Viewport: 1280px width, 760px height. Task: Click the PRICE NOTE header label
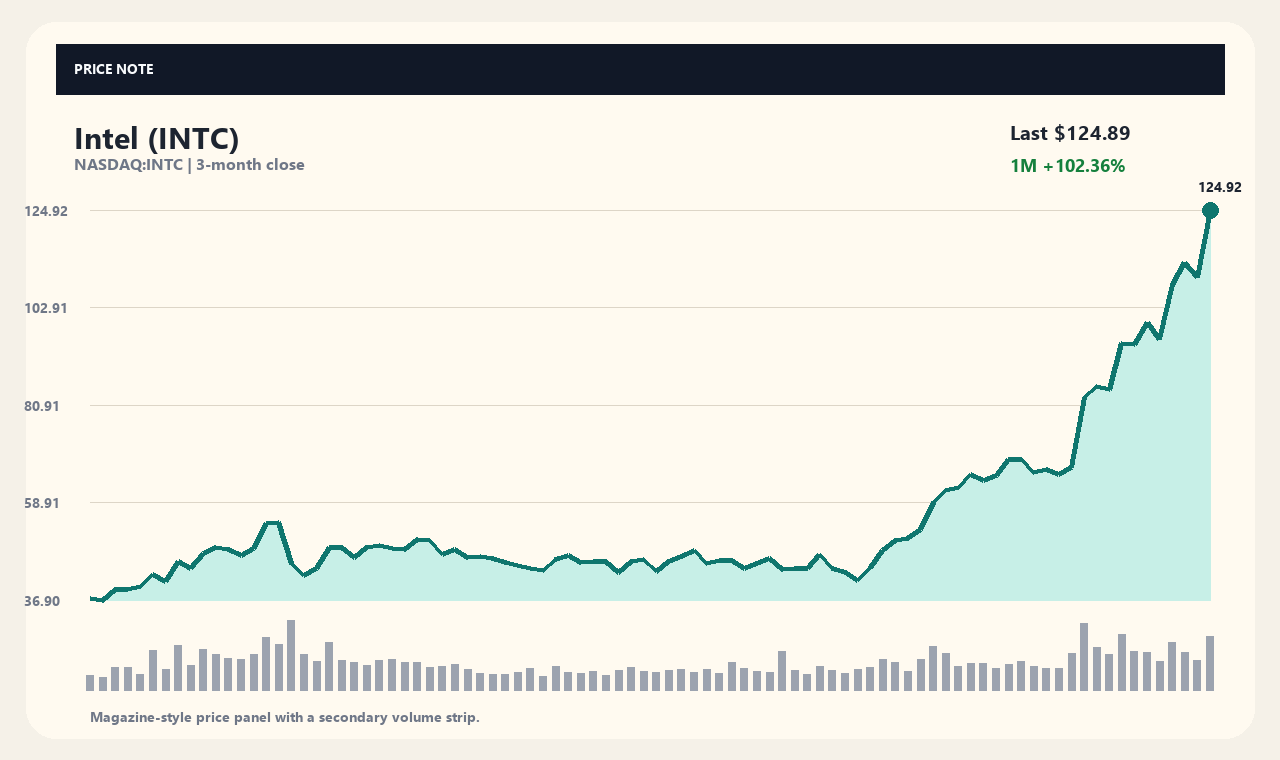pyautogui.click(x=114, y=69)
